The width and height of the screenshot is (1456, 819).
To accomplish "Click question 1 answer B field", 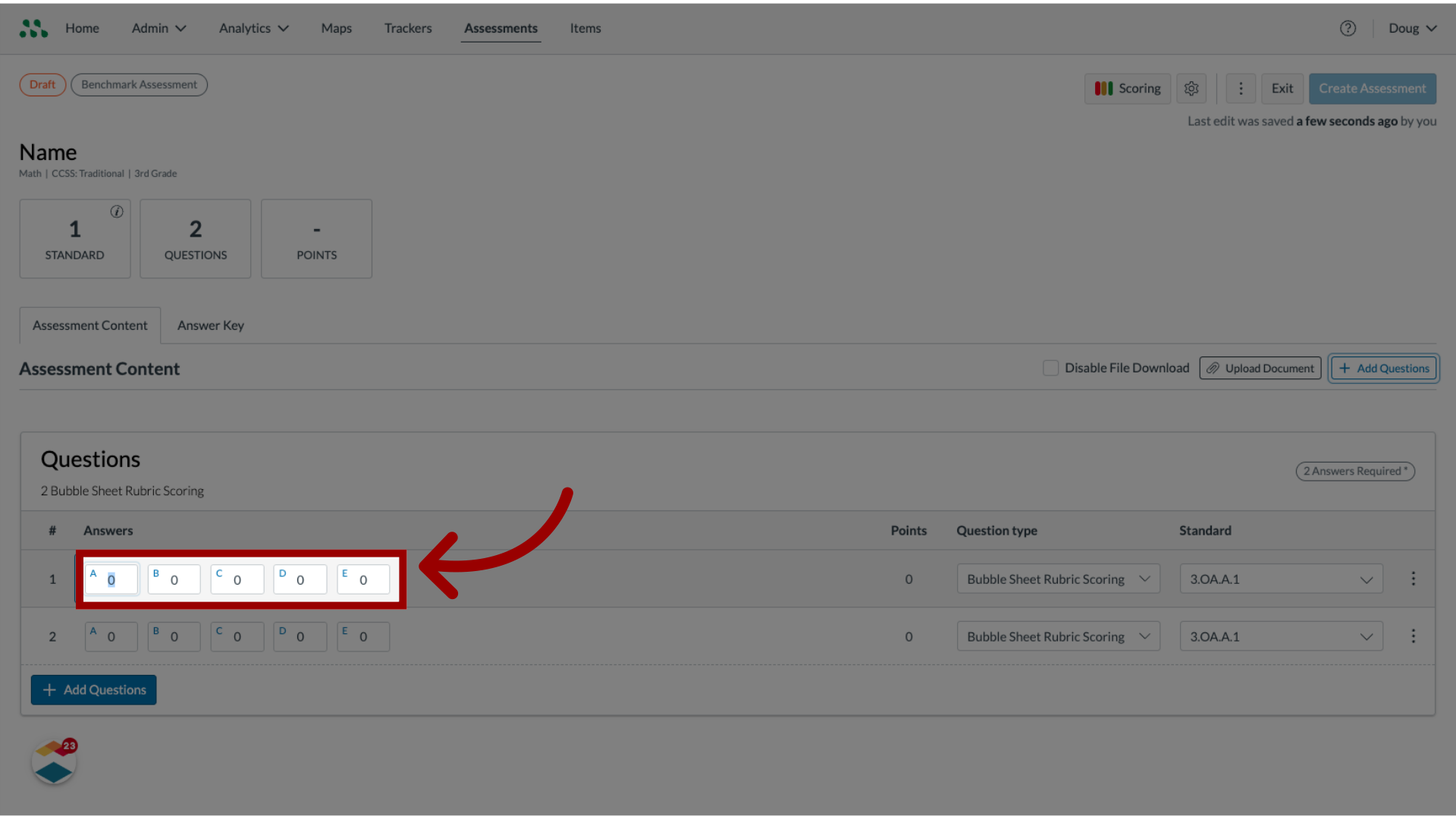I will click(174, 579).
